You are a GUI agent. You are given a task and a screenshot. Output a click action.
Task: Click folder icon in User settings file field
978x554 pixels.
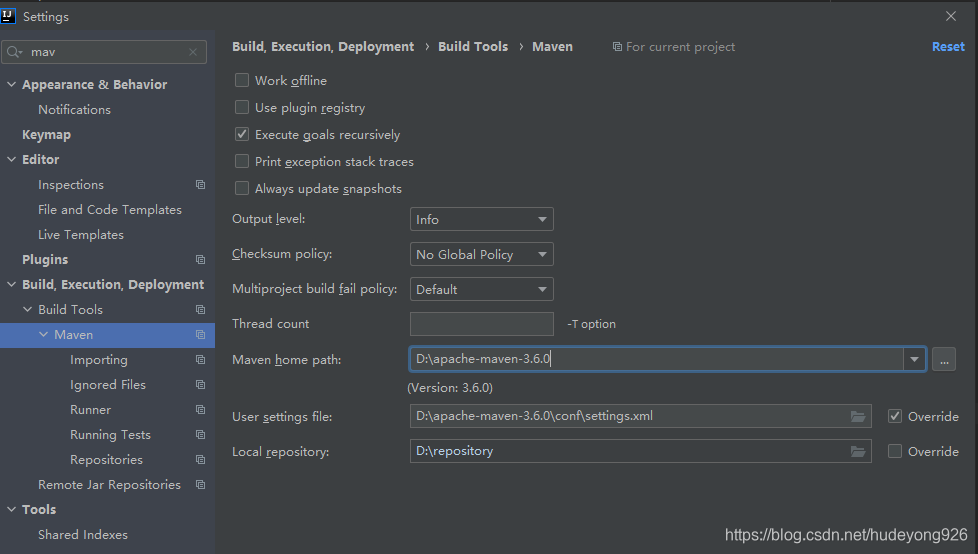pyautogui.click(x=858, y=416)
